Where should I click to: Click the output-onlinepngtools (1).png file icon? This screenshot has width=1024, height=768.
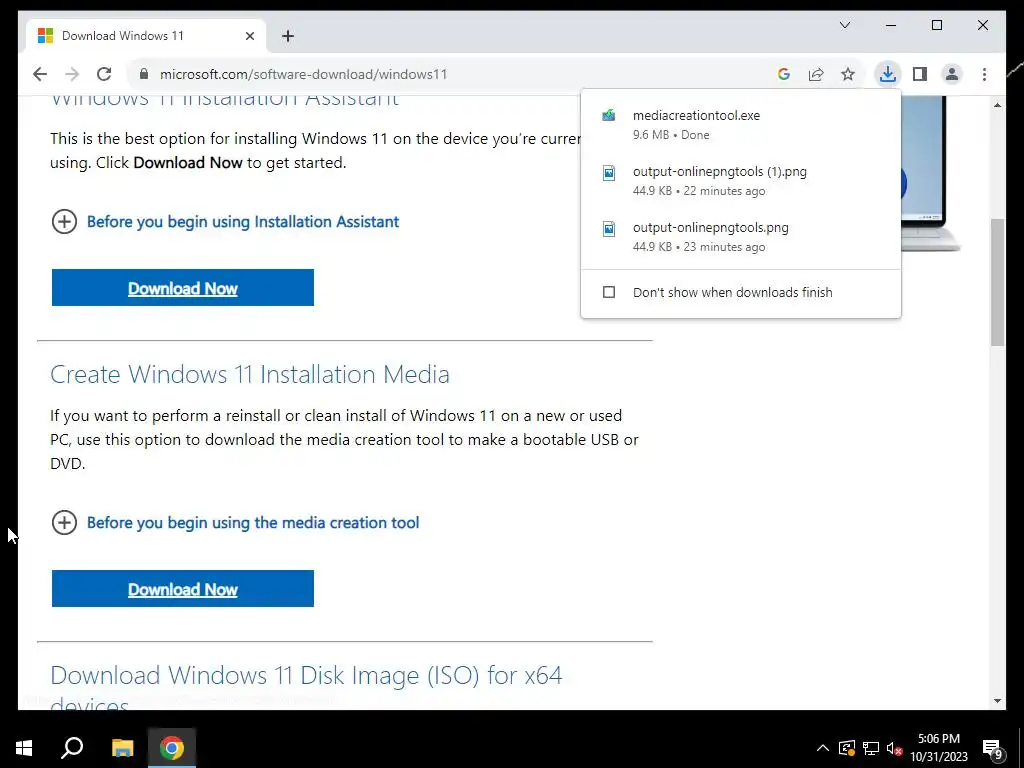[609, 172]
